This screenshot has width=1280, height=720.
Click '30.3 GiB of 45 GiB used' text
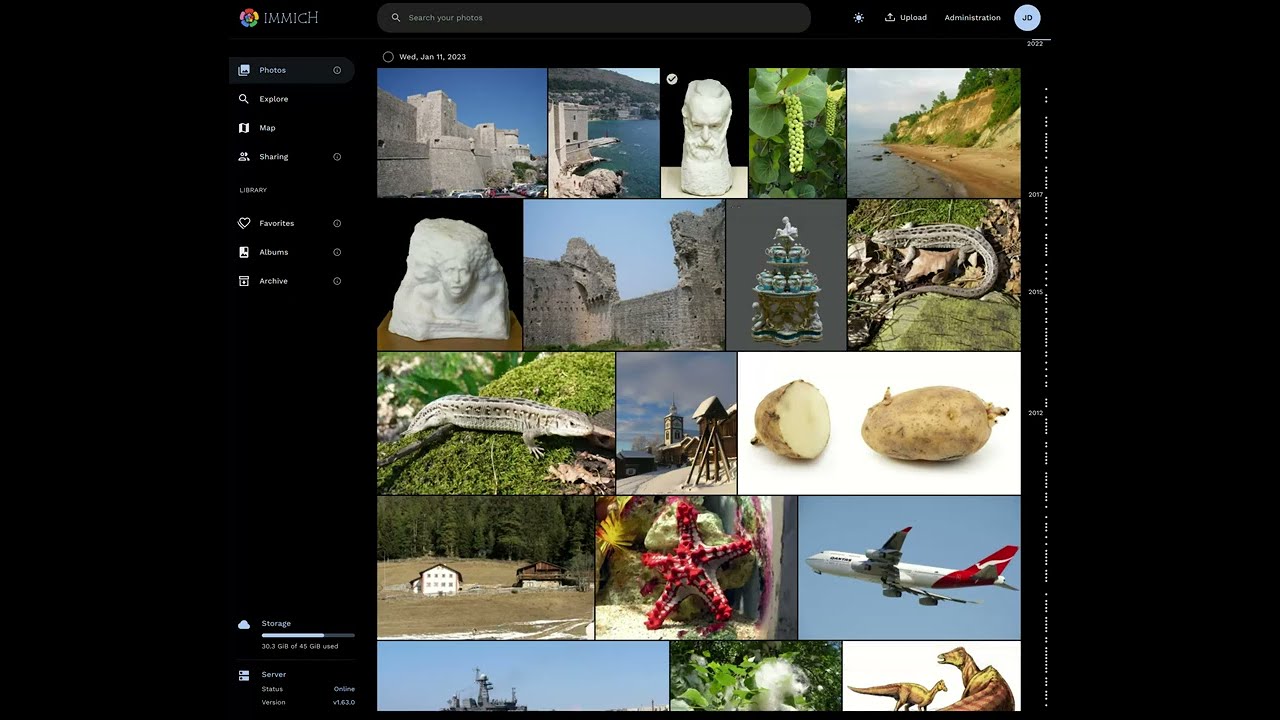300,647
